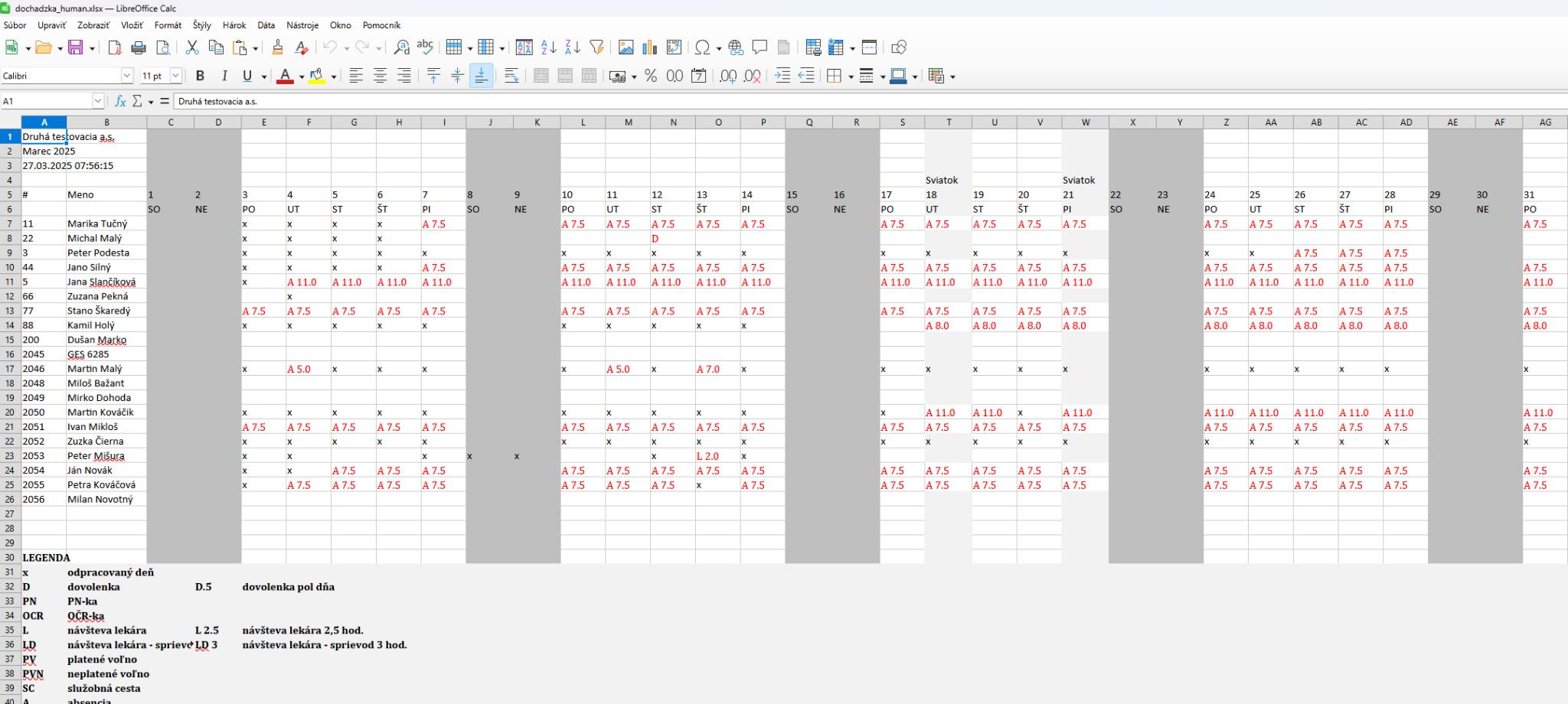Screen dimensions: 1568x704
Task: Expand the Name Box dropdown arrow
Action: 97,101
